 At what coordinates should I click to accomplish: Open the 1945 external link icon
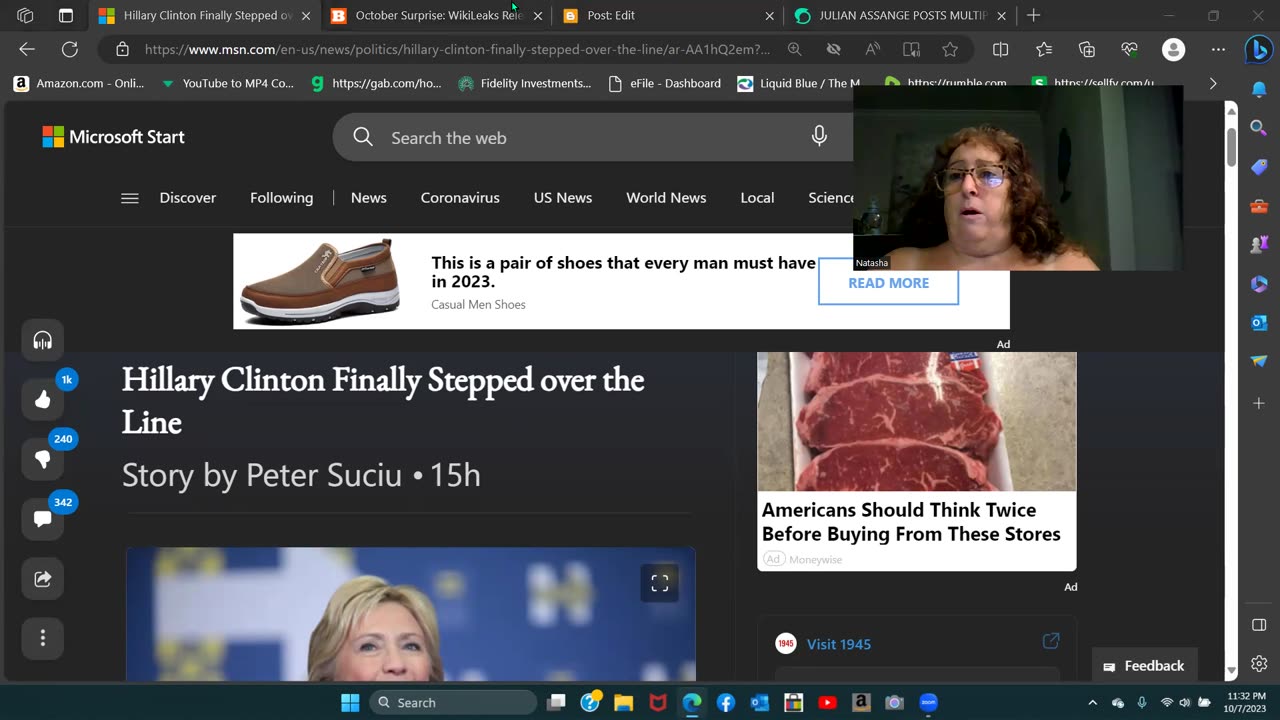pyautogui.click(x=1051, y=641)
